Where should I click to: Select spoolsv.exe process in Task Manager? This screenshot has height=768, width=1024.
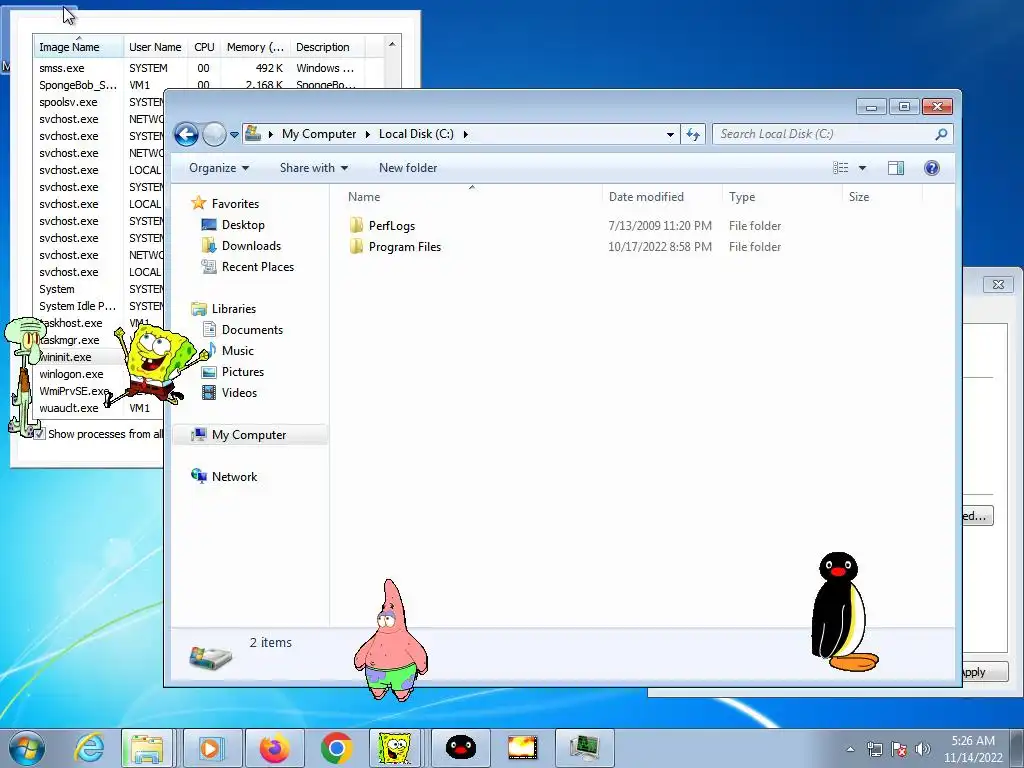(68, 102)
